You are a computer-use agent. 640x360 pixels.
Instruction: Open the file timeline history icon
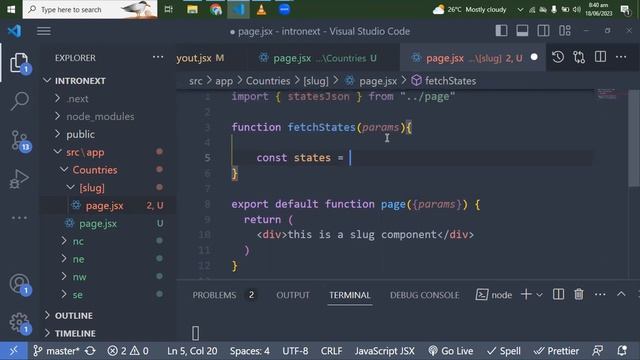pyautogui.click(x=558, y=57)
